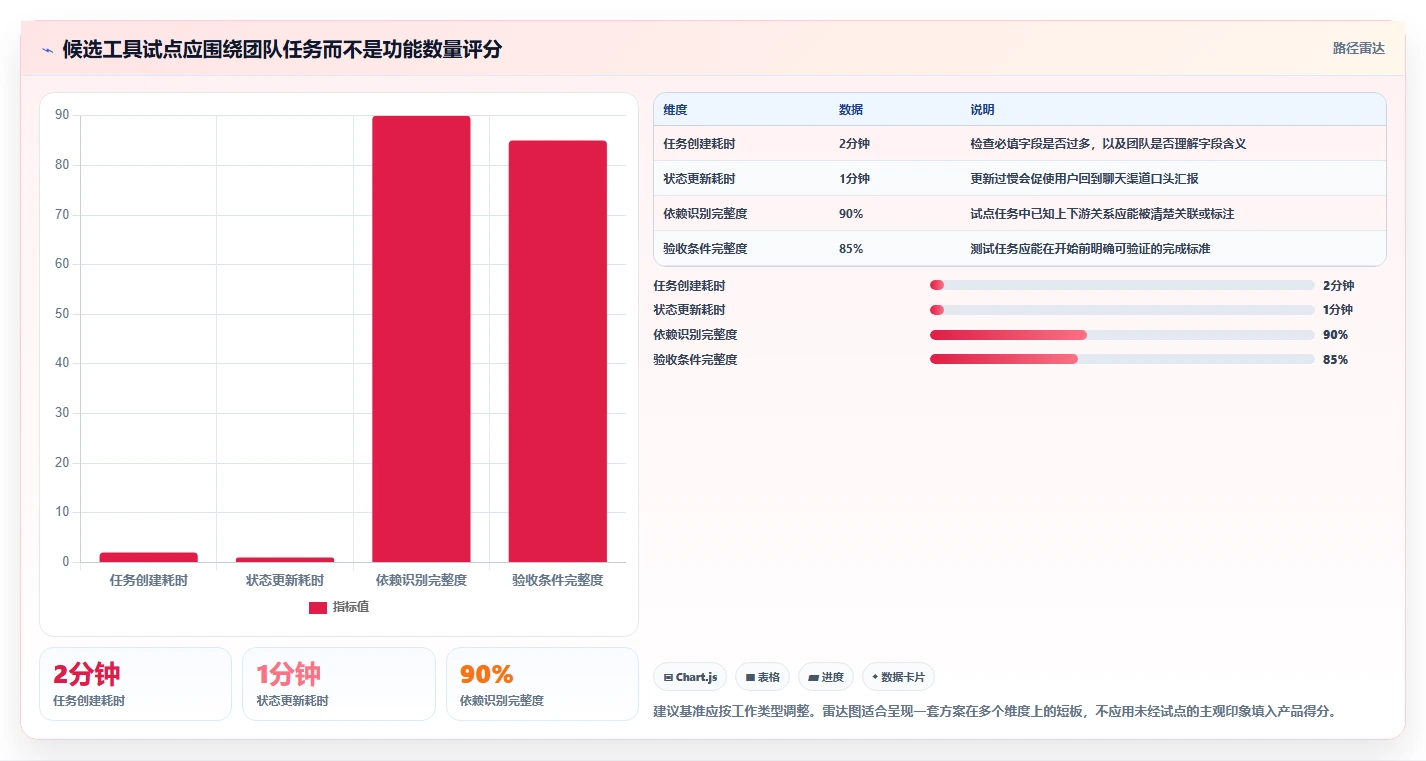Open the 90% 依赖识别完整度 data card
Viewport: 1426px width, 761px height.
pyautogui.click(x=542, y=684)
